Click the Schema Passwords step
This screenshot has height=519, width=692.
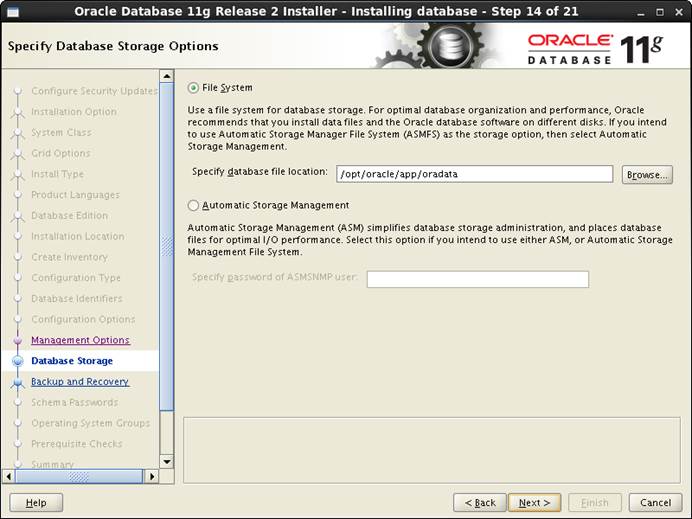(75, 402)
